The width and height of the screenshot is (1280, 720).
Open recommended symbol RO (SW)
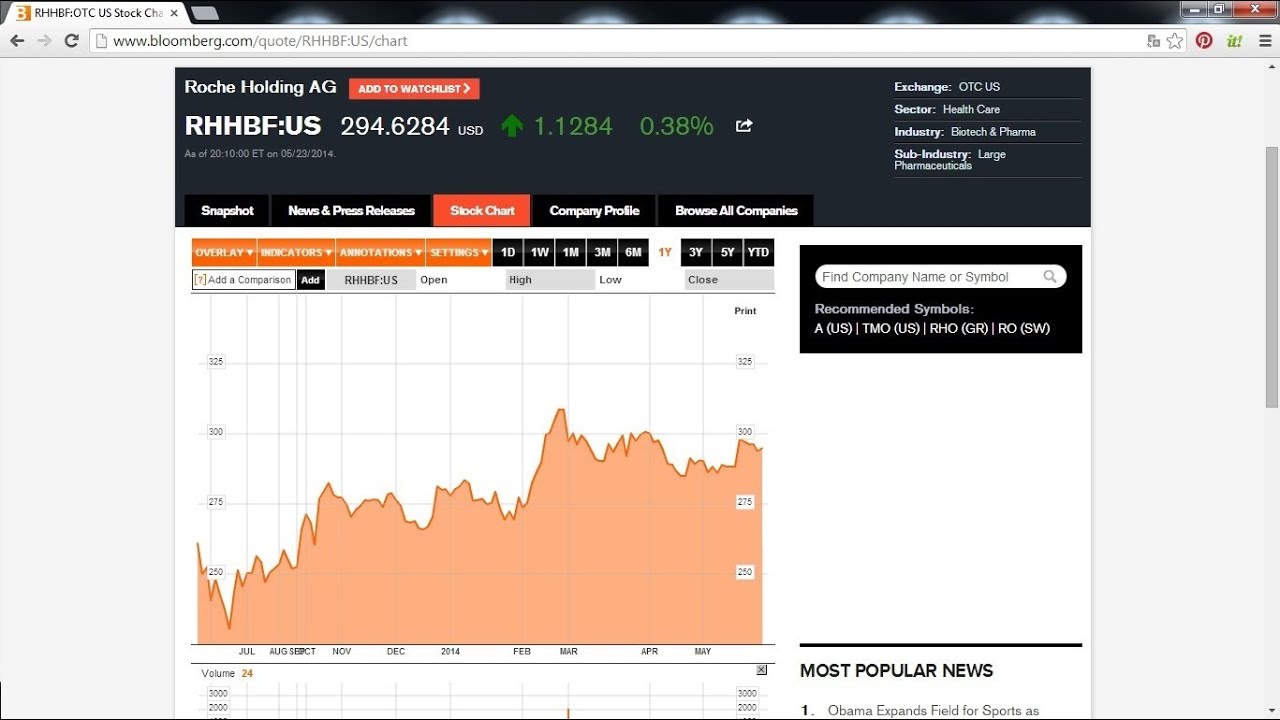pyautogui.click(x=1024, y=328)
